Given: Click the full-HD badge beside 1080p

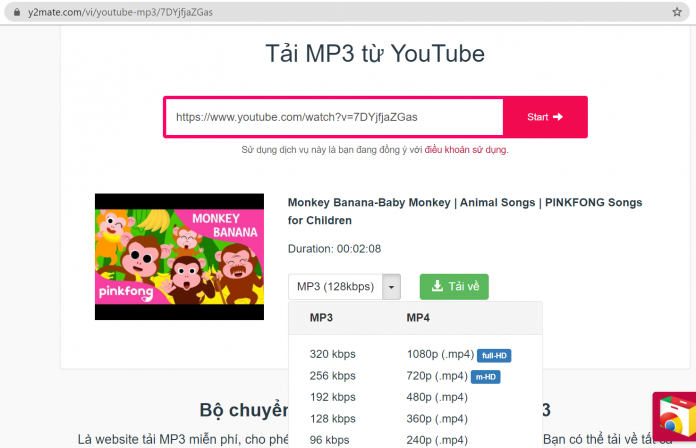Looking at the screenshot, I should pos(494,355).
